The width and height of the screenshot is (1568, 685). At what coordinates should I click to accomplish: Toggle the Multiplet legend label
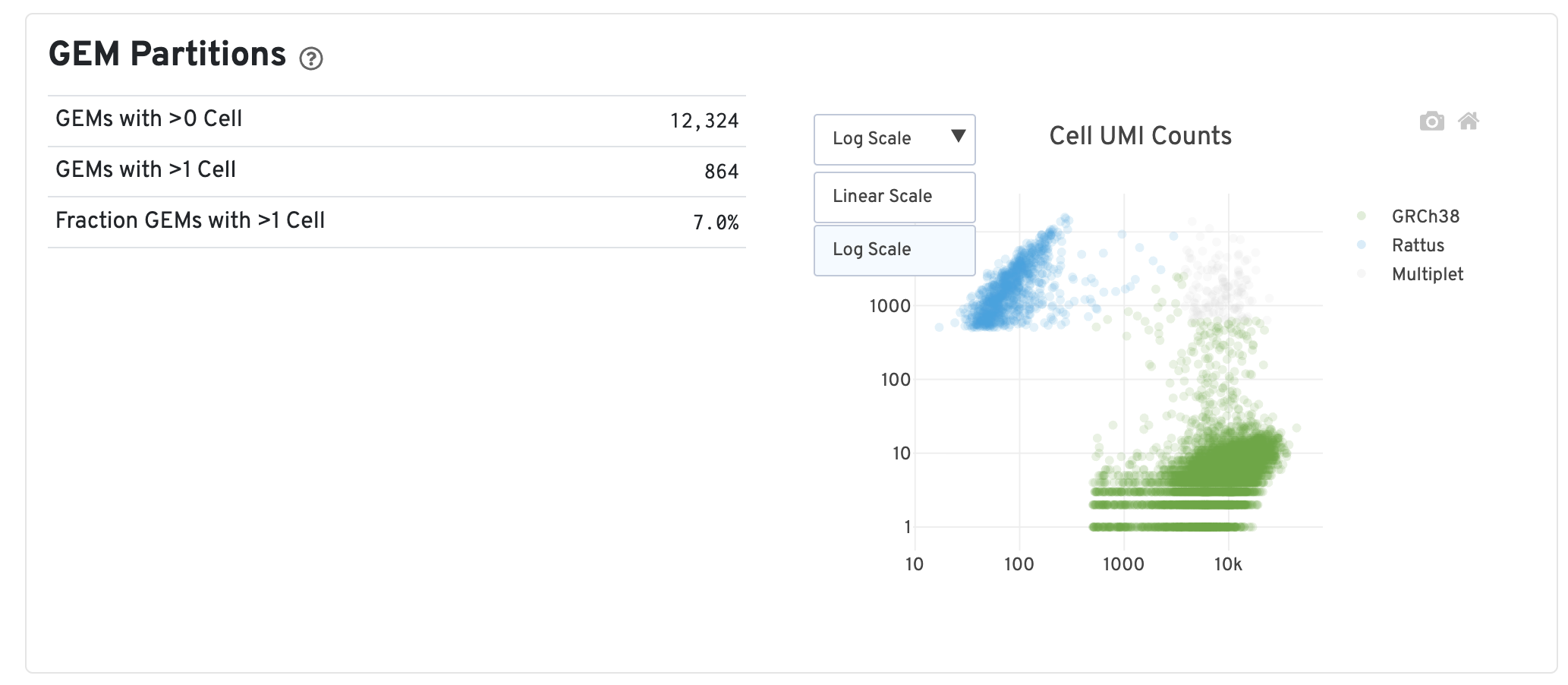[x=1427, y=274]
